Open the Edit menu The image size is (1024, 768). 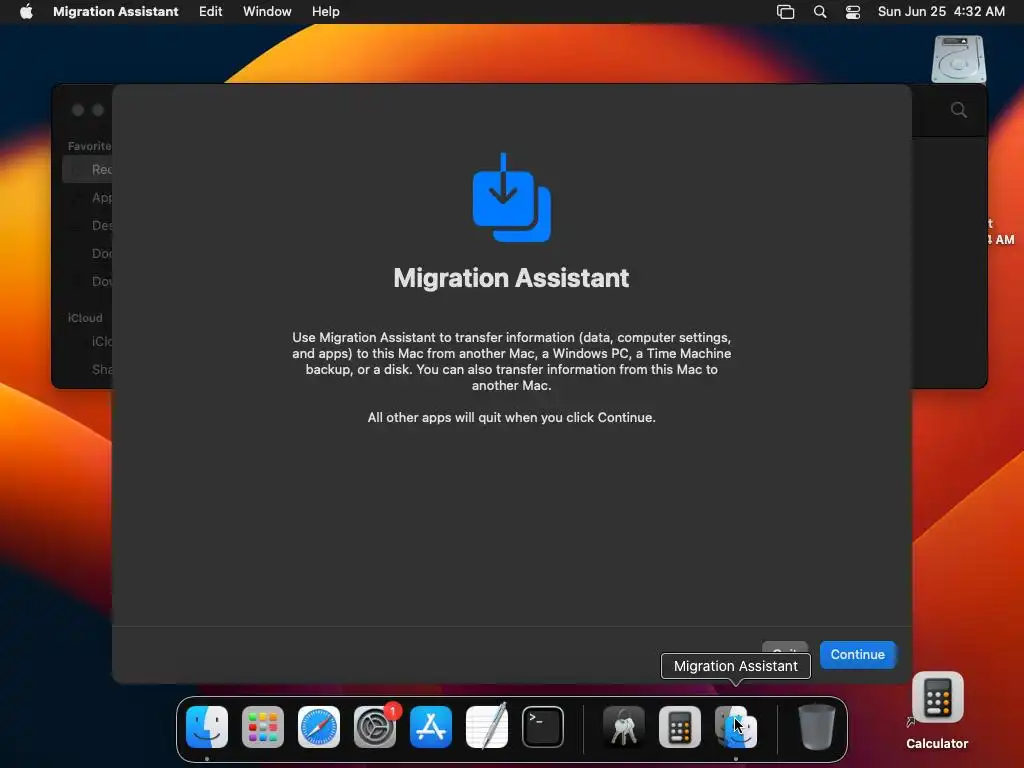coord(210,11)
